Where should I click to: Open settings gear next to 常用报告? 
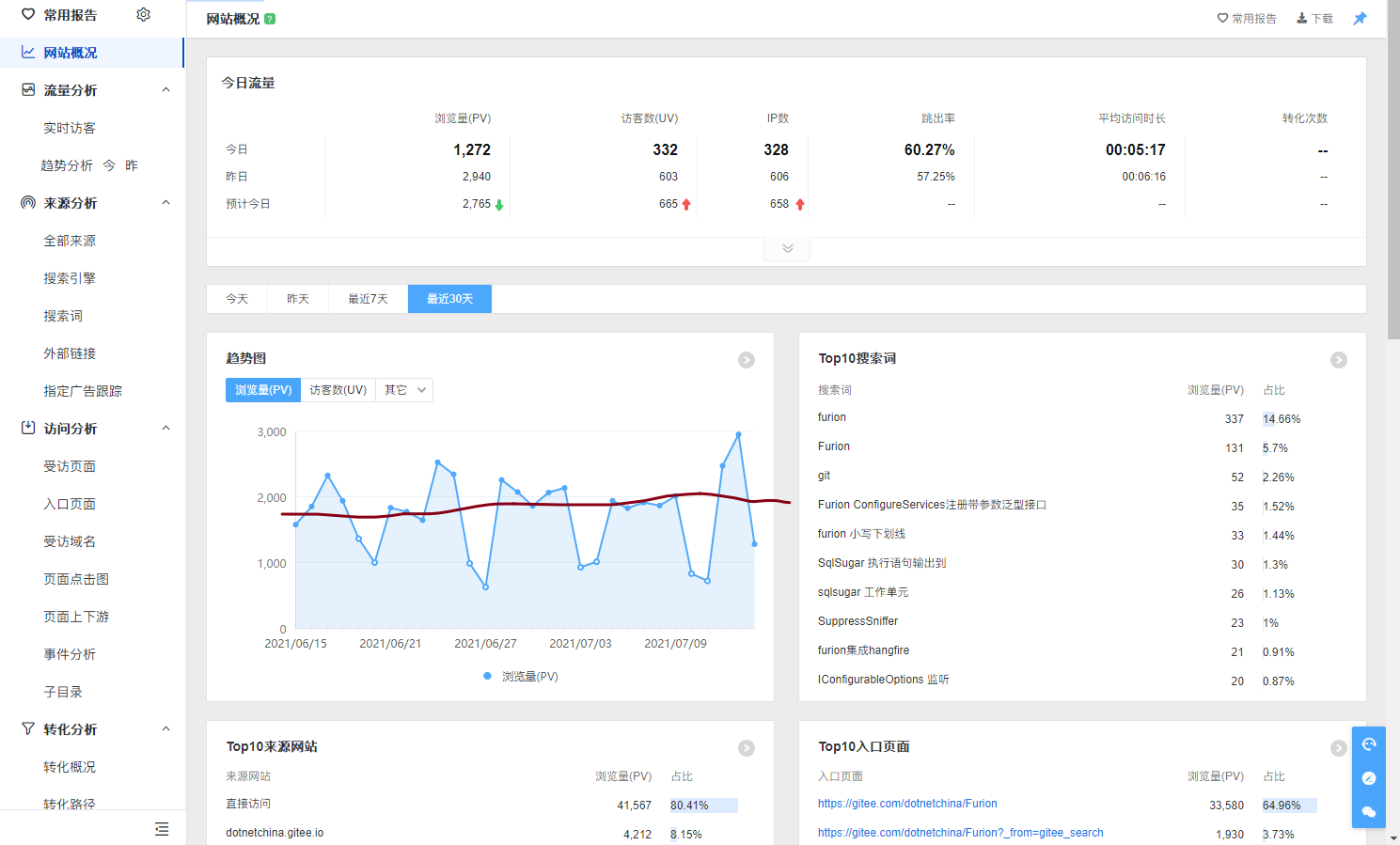click(143, 15)
